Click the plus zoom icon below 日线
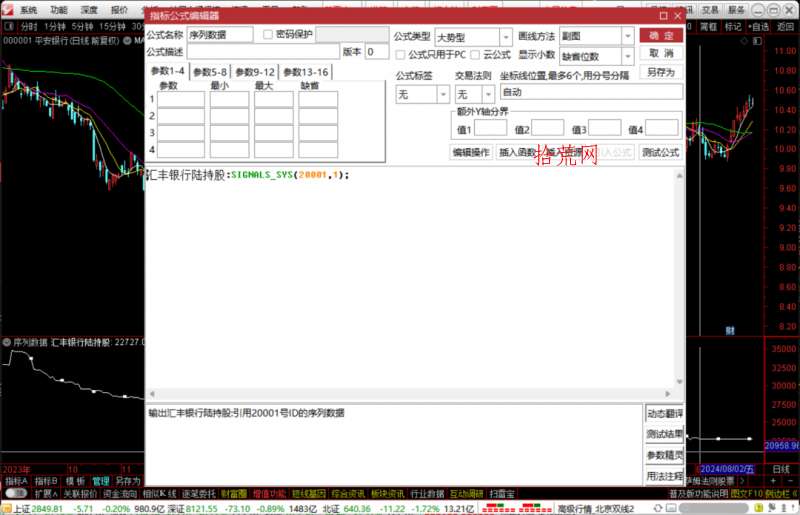800x515 pixels. click(x=773, y=480)
